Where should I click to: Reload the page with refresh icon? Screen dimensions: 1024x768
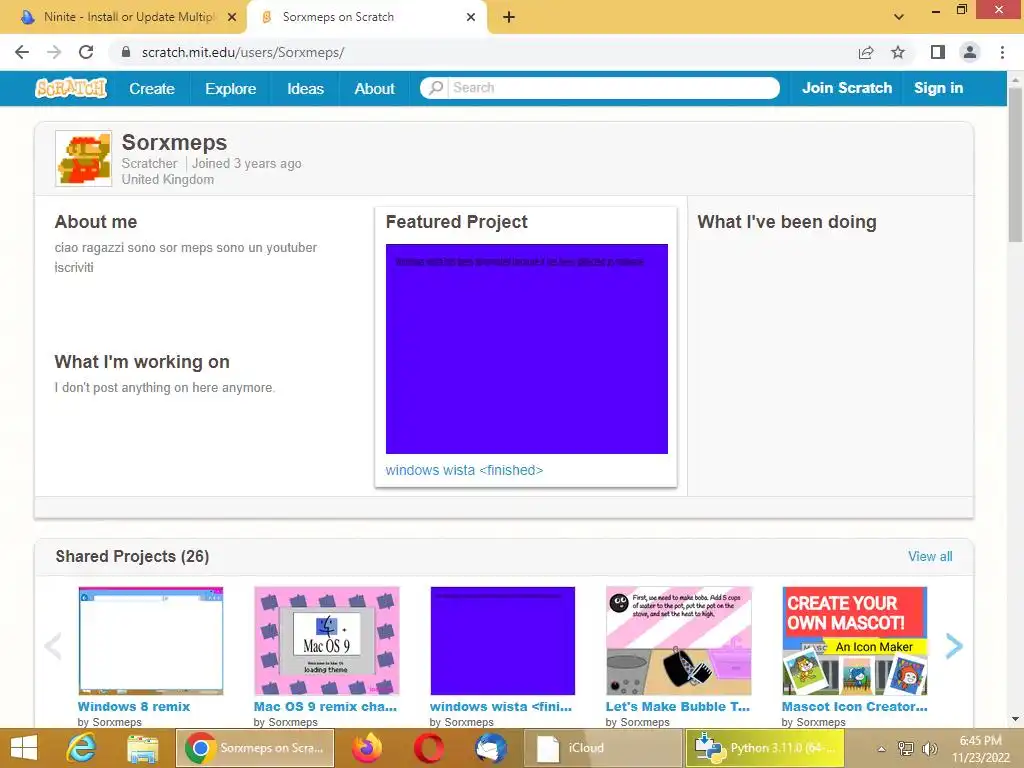[86, 52]
